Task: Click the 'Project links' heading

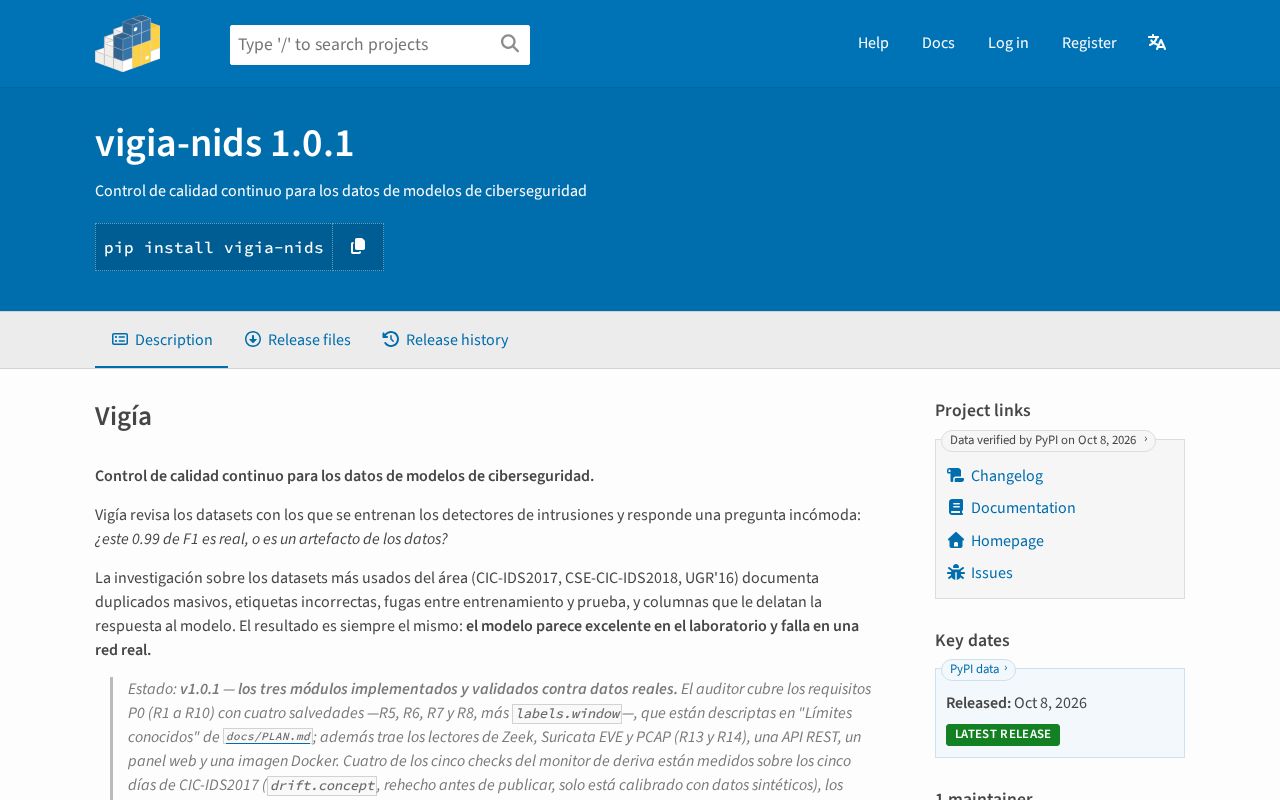Action: tap(982, 410)
